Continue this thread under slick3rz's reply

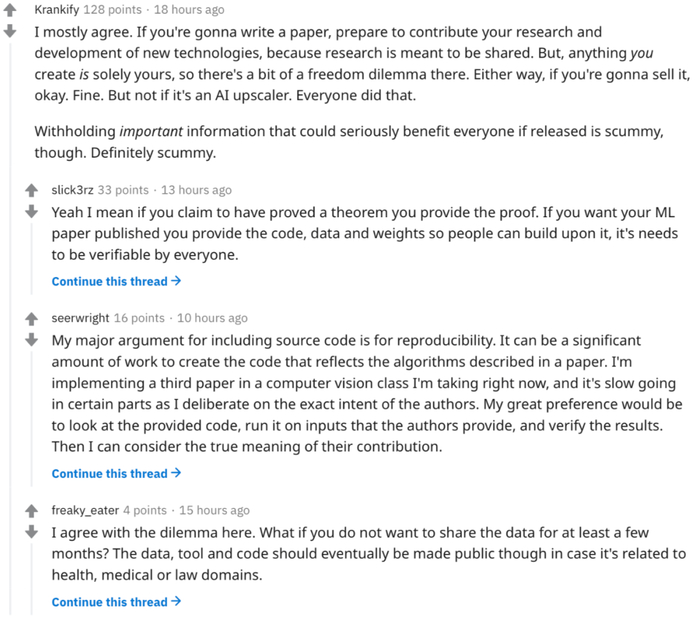(x=116, y=282)
